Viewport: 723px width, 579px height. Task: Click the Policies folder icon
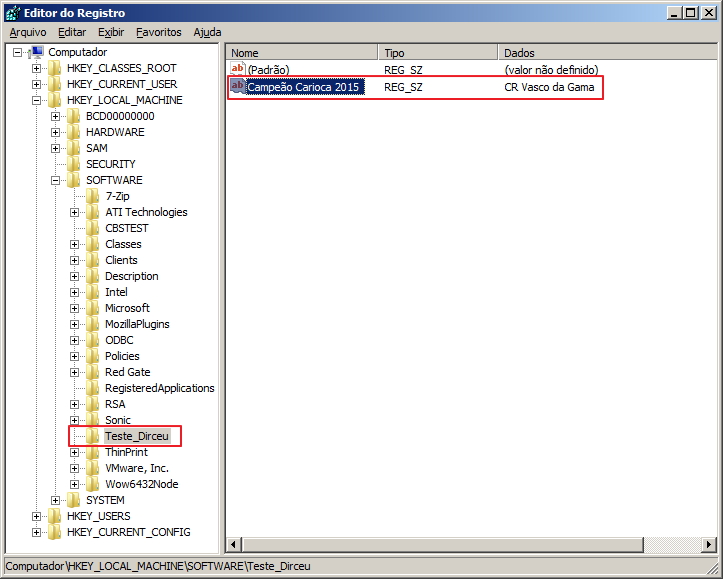(93, 356)
